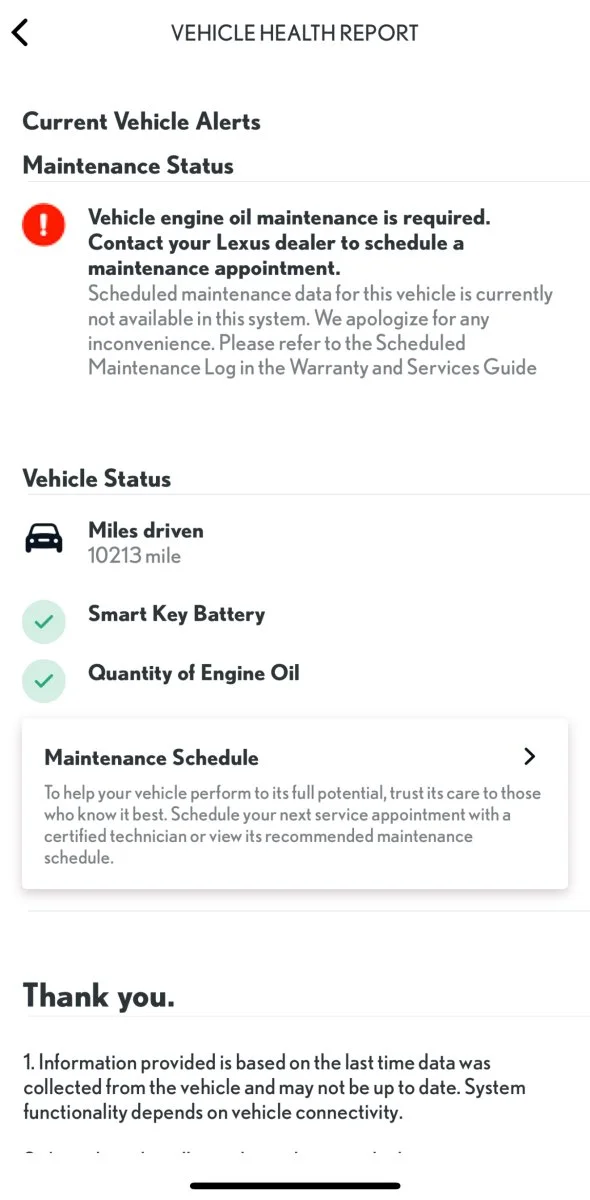Tap the scheduled maintenance data unavailable note

tap(320, 331)
